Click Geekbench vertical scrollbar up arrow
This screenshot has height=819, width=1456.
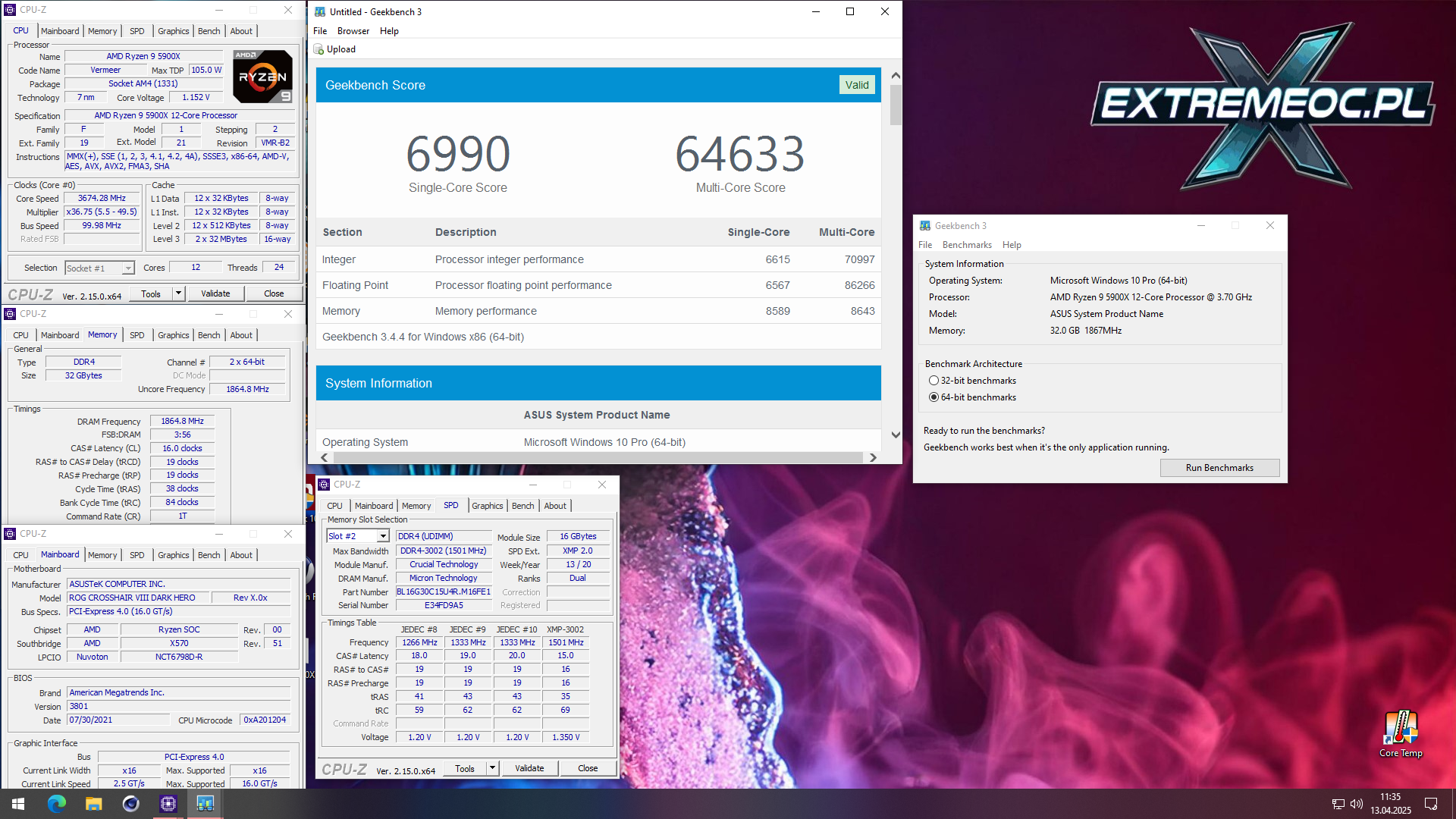click(896, 76)
